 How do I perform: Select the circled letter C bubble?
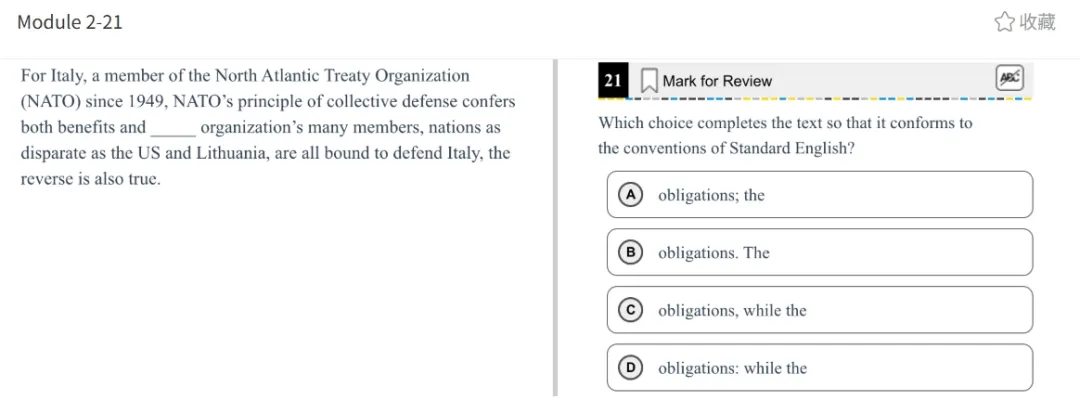tap(630, 310)
